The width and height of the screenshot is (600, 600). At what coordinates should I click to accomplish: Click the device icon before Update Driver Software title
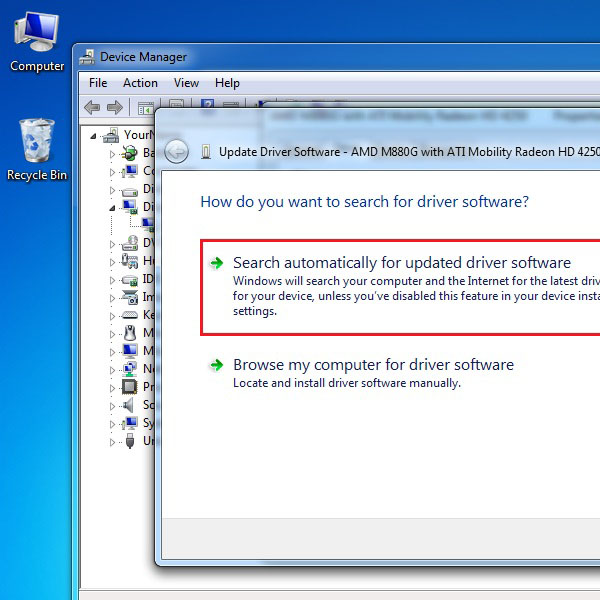click(x=206, y=152)
